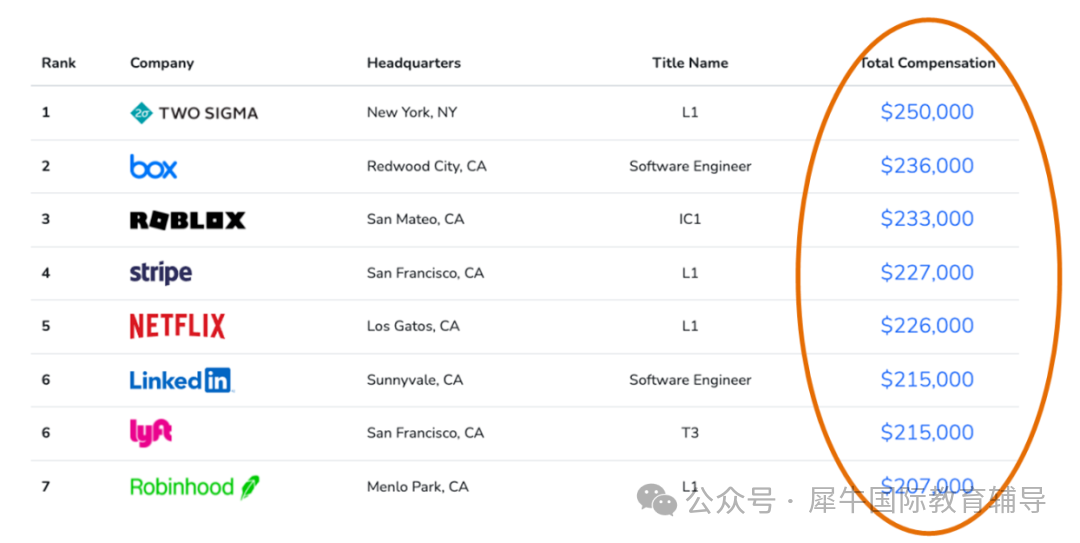Open the Netflix logo
This screenshot has height=543, width=1080.
pos(177,326)
